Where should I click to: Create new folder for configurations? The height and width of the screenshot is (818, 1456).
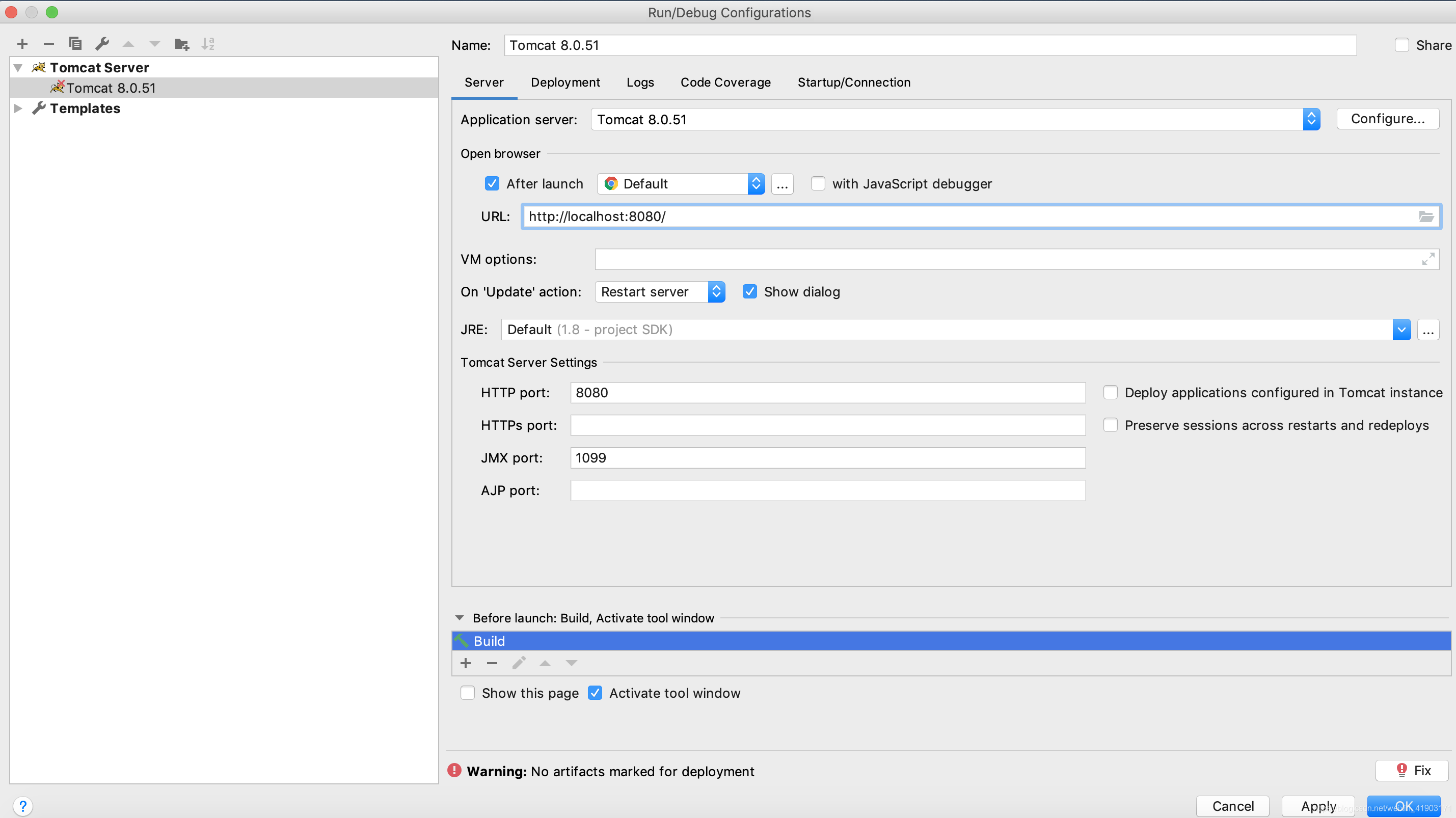point(181,43)
